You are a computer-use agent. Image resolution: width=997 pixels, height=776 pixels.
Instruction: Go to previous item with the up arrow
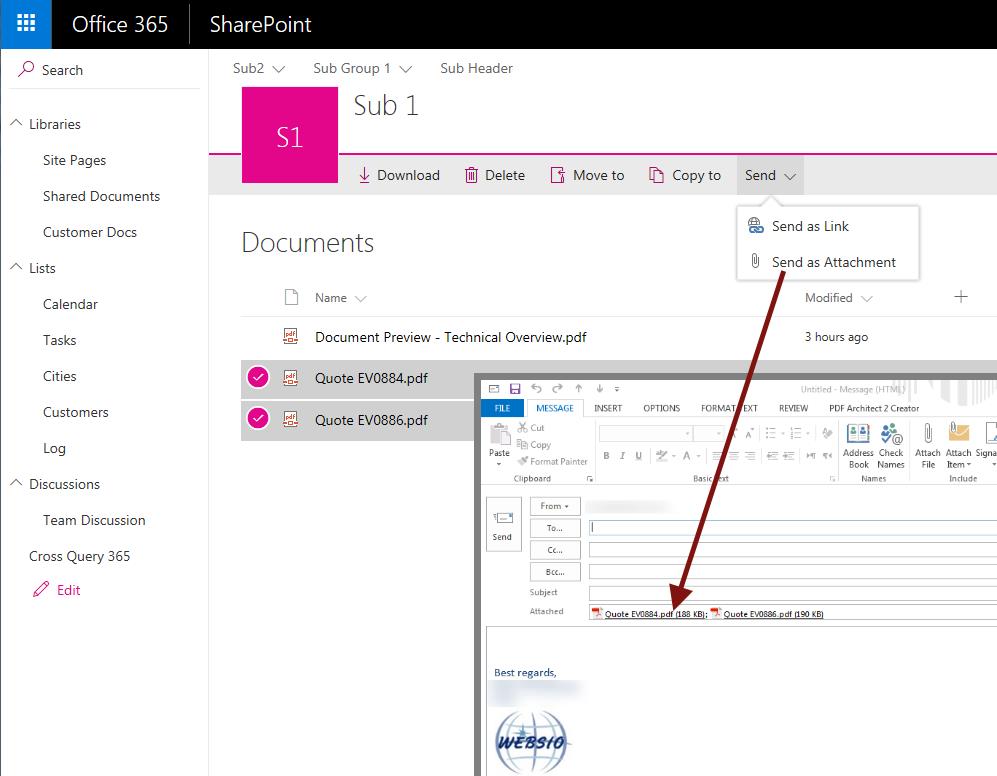click(x=579, y=389)
